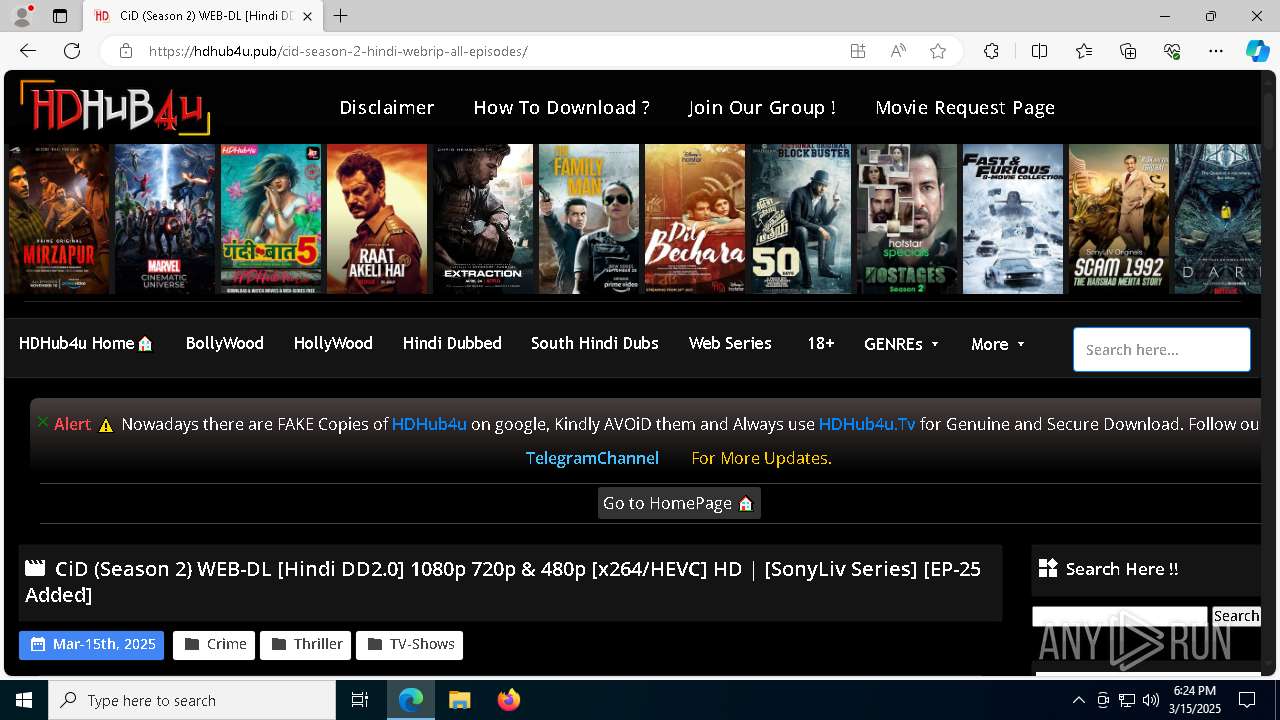Open the Scam 1992 poster
The image size is (1280, 720).
pyautogui.click(x=1119, y=219)
